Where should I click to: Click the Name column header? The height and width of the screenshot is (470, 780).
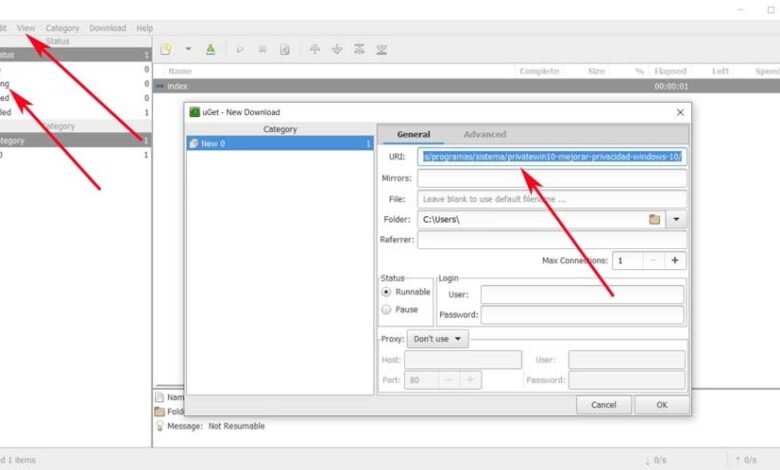pyautogui.click(x=180, y=71)
